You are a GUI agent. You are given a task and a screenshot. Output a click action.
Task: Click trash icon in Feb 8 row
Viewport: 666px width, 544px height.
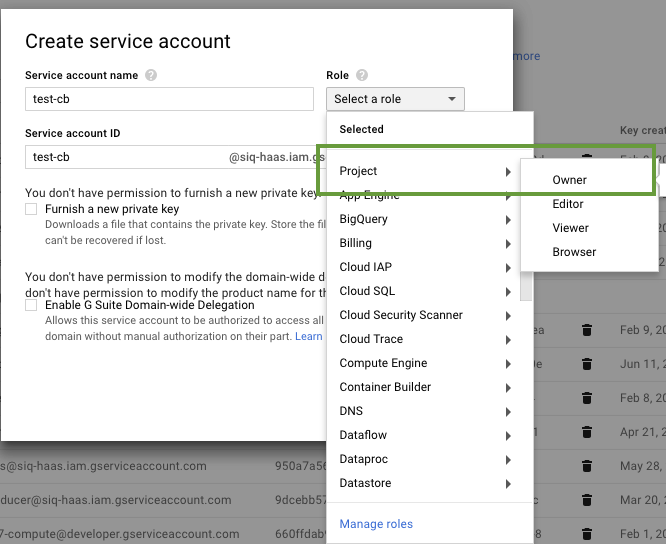pyautogui.click(x=587, y=397)
